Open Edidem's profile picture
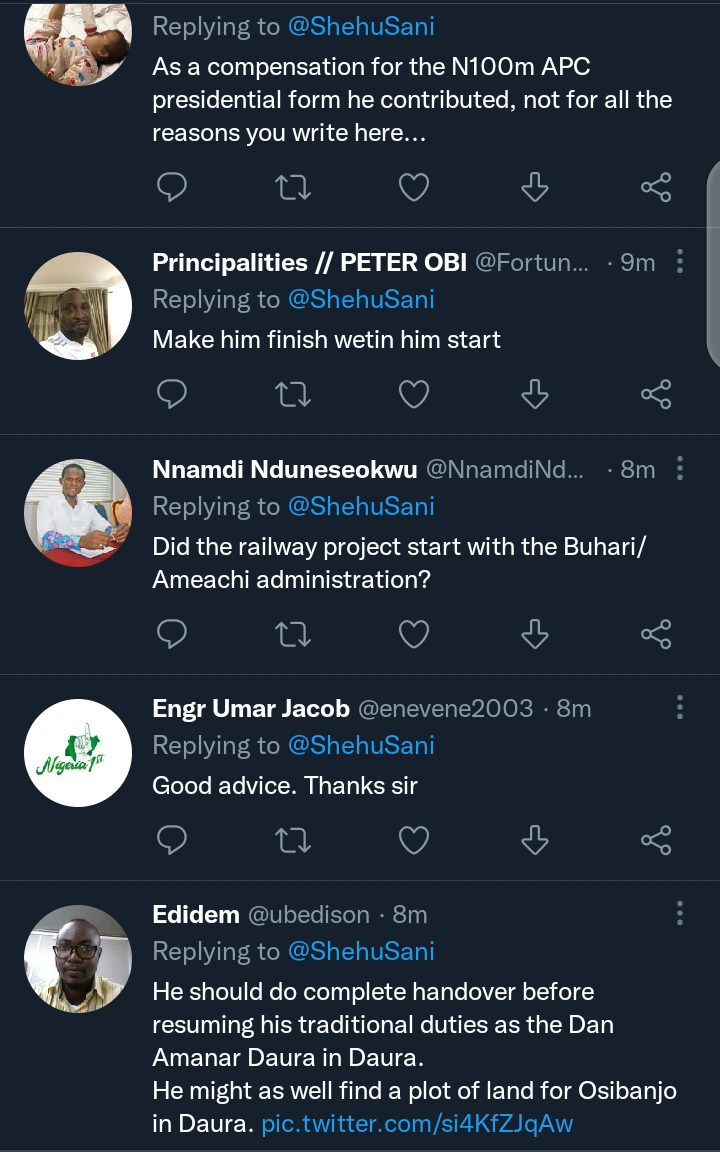This screenshot has width=720, height=1152. (78, 959)
